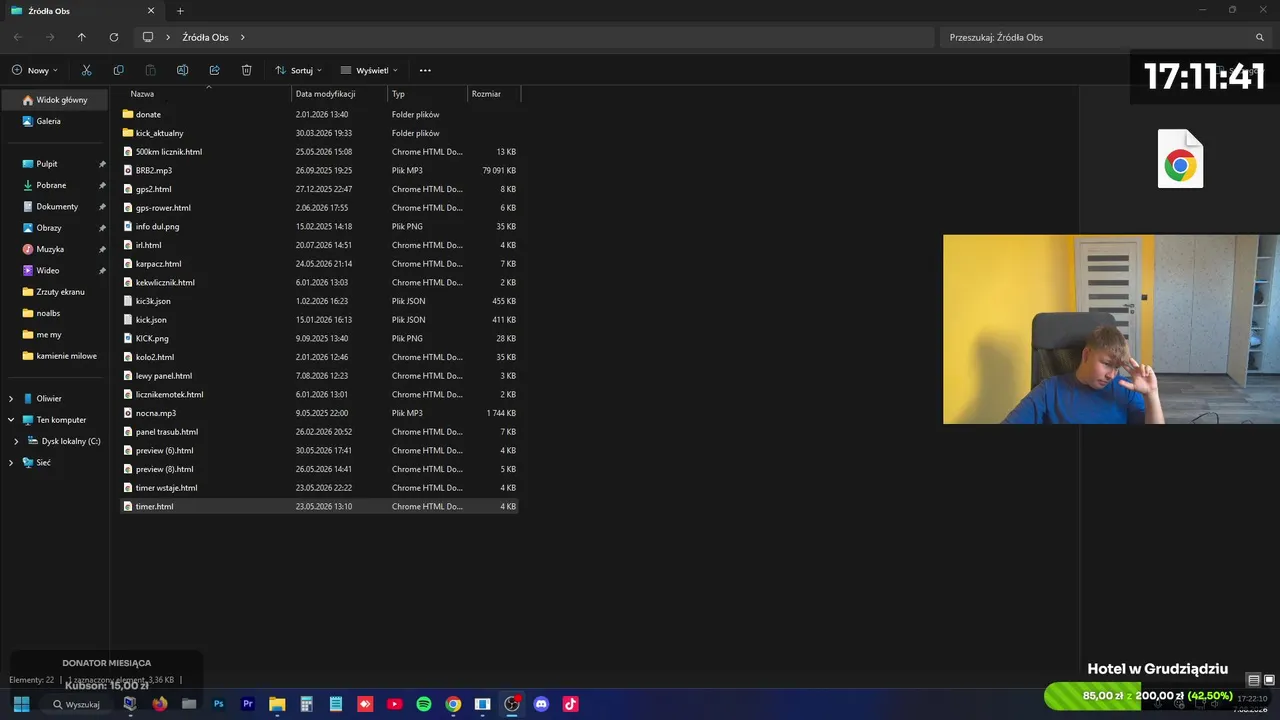
Task: Close the Źródła Obs tab
Action: tap(151, 11)
